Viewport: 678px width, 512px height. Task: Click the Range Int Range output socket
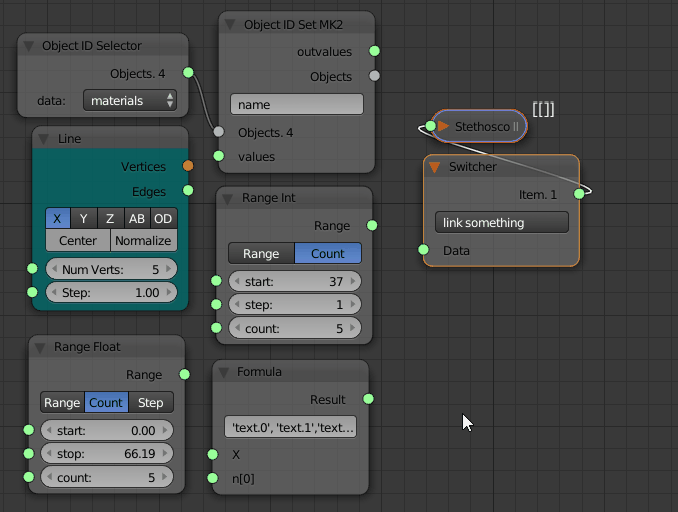pos(372,225)
